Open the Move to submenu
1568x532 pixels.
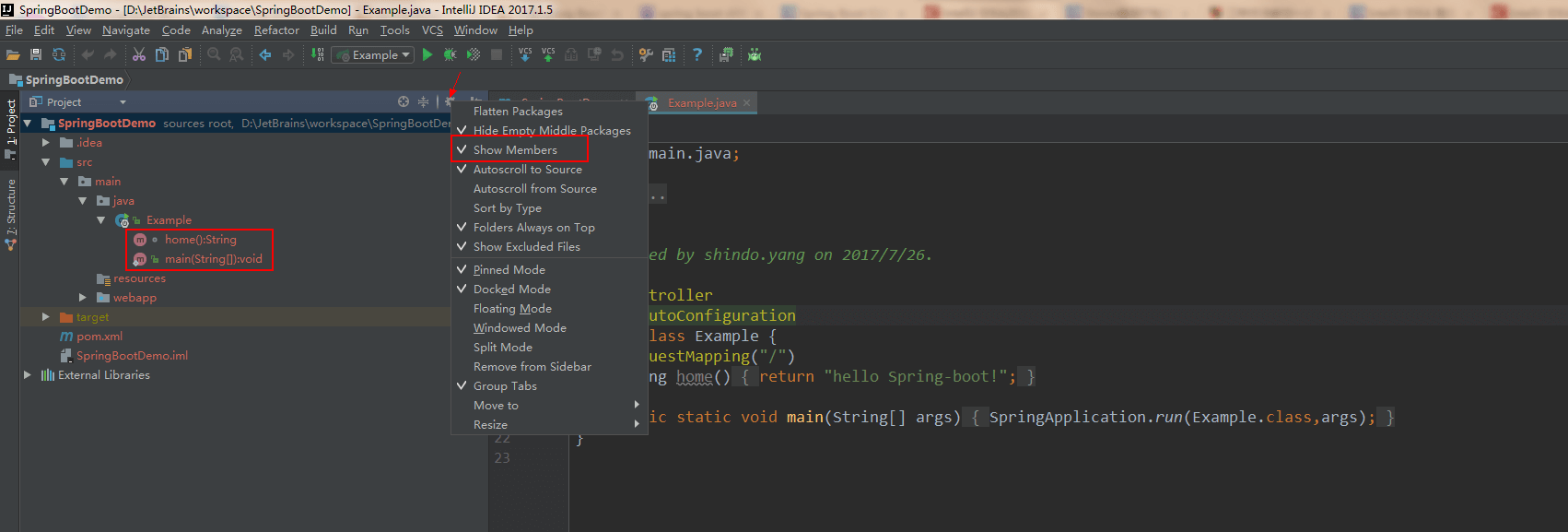click(x=549, y=406)
